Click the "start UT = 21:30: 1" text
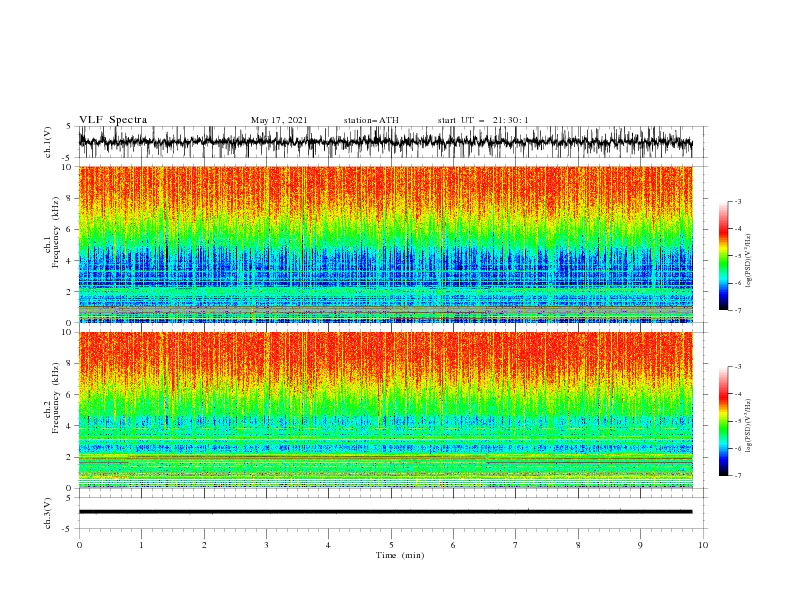 [x=483, y=120]
